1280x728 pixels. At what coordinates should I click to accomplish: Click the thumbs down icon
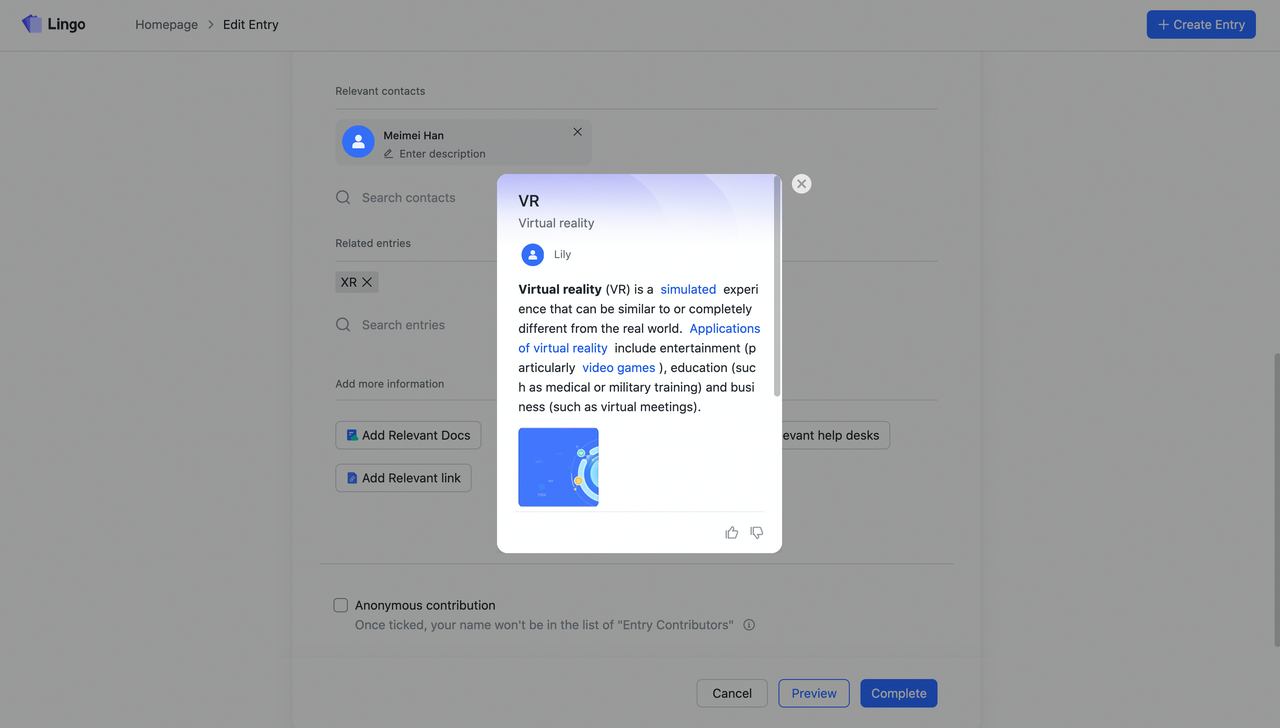pos(757,533)
